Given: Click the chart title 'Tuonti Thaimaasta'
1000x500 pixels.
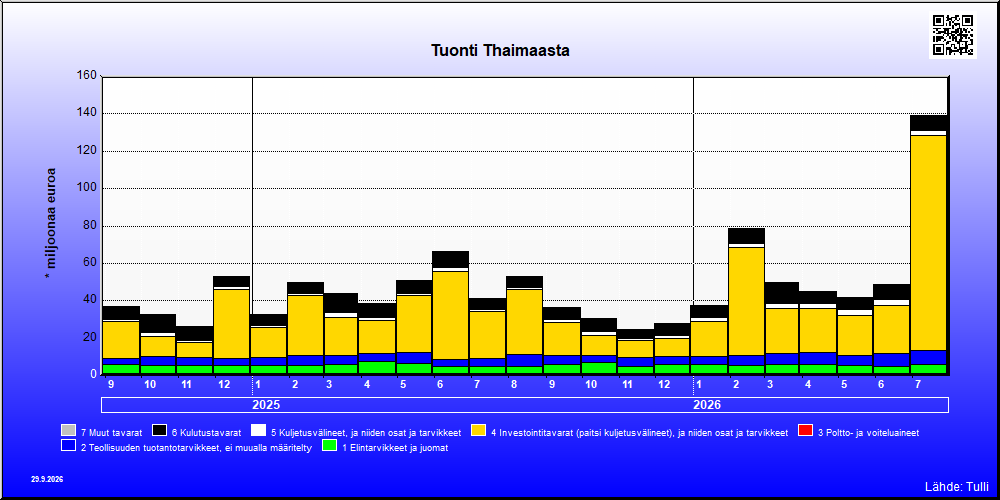Looking at the screenshot, I should pyautogui.click(x=500, y=50).
